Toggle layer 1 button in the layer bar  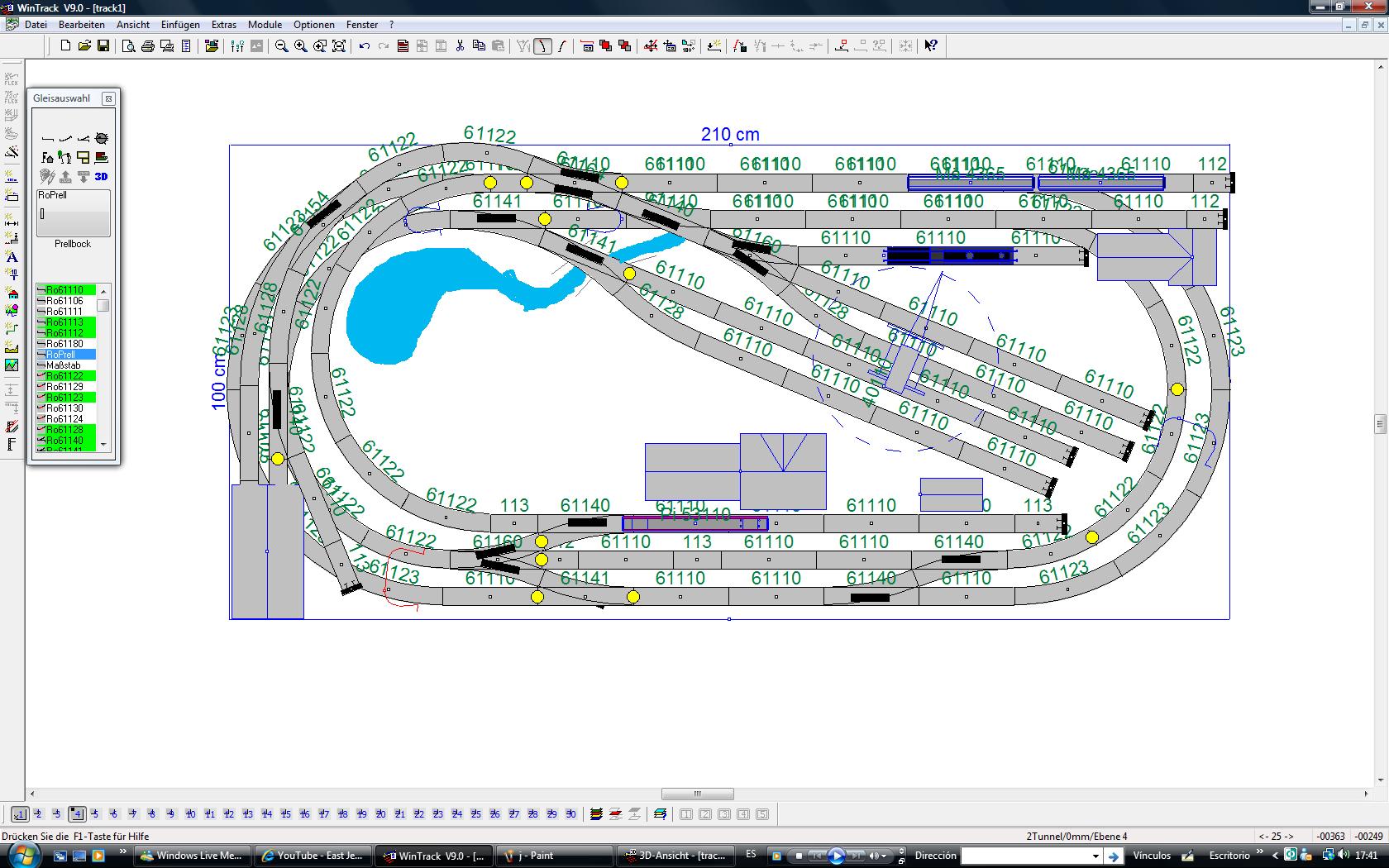20,814
